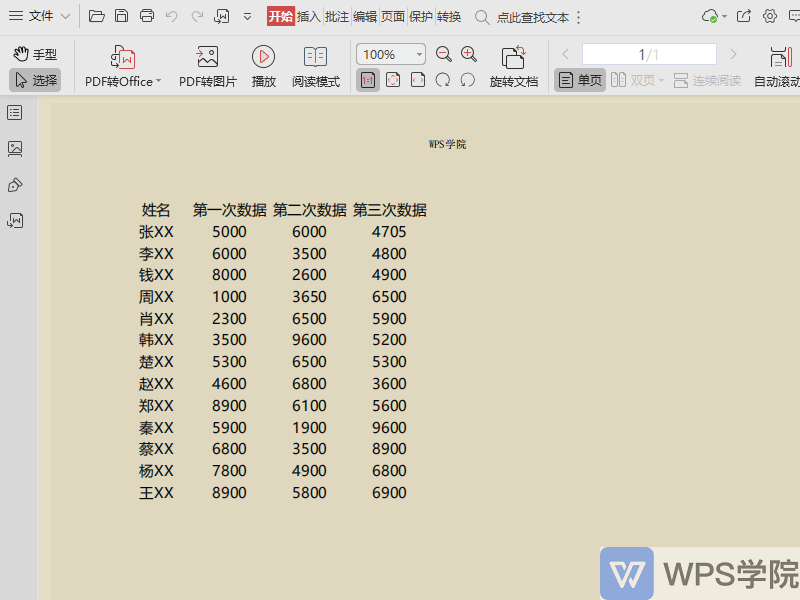Open the document outline panel in sidebar
Viewport: 800px width, 600px height.
coord(14,112)
